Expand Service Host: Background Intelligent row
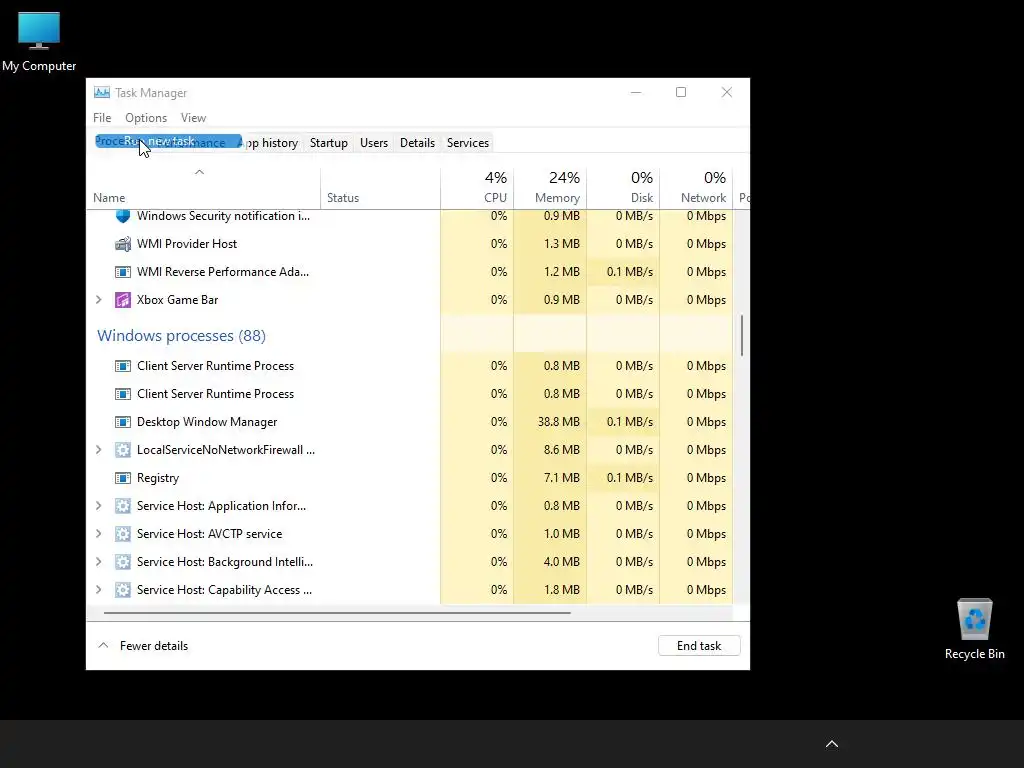The image size is (1024, 768). tap(99, 563)
